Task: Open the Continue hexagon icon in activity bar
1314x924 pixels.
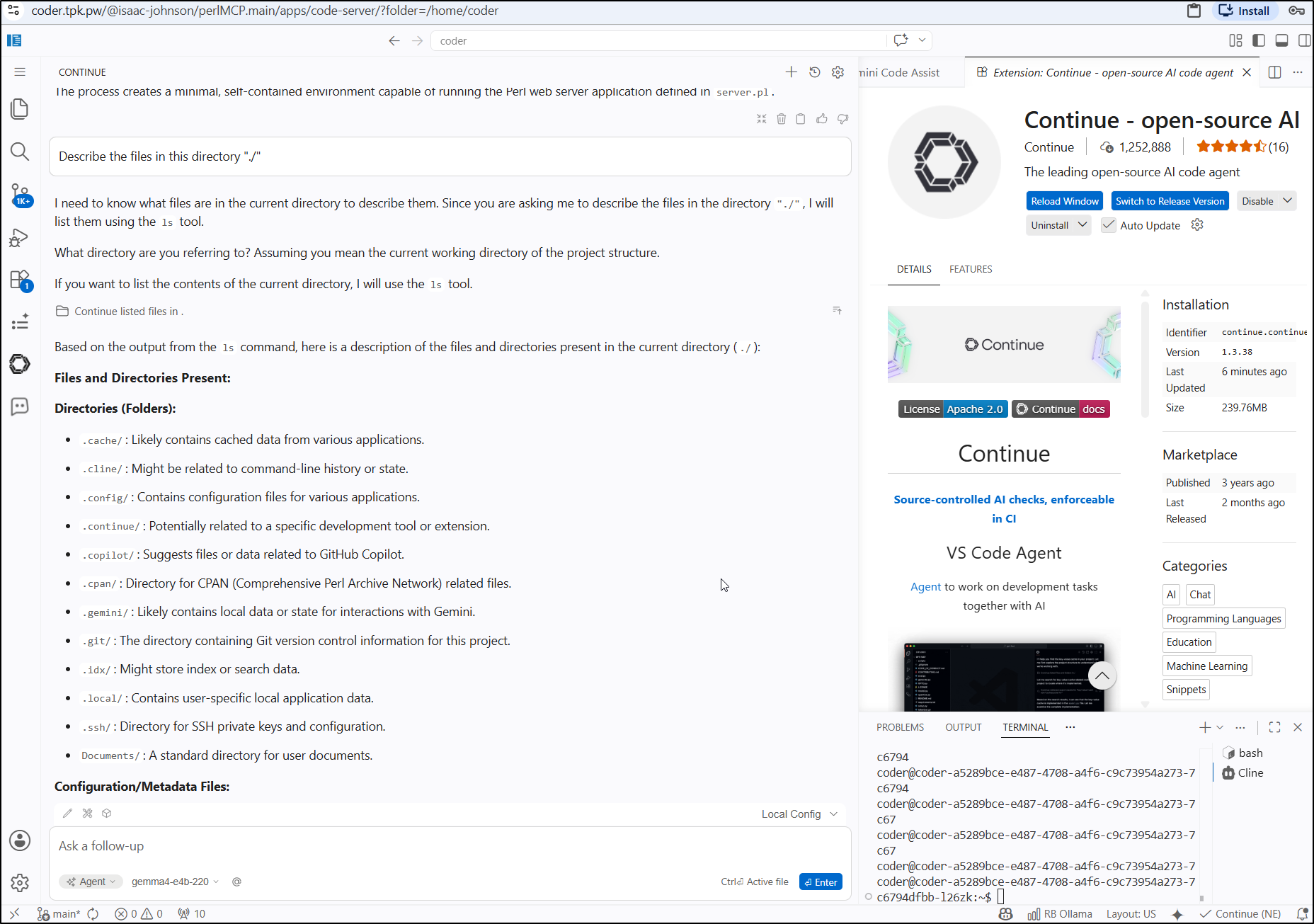Action: pos(20,364)
